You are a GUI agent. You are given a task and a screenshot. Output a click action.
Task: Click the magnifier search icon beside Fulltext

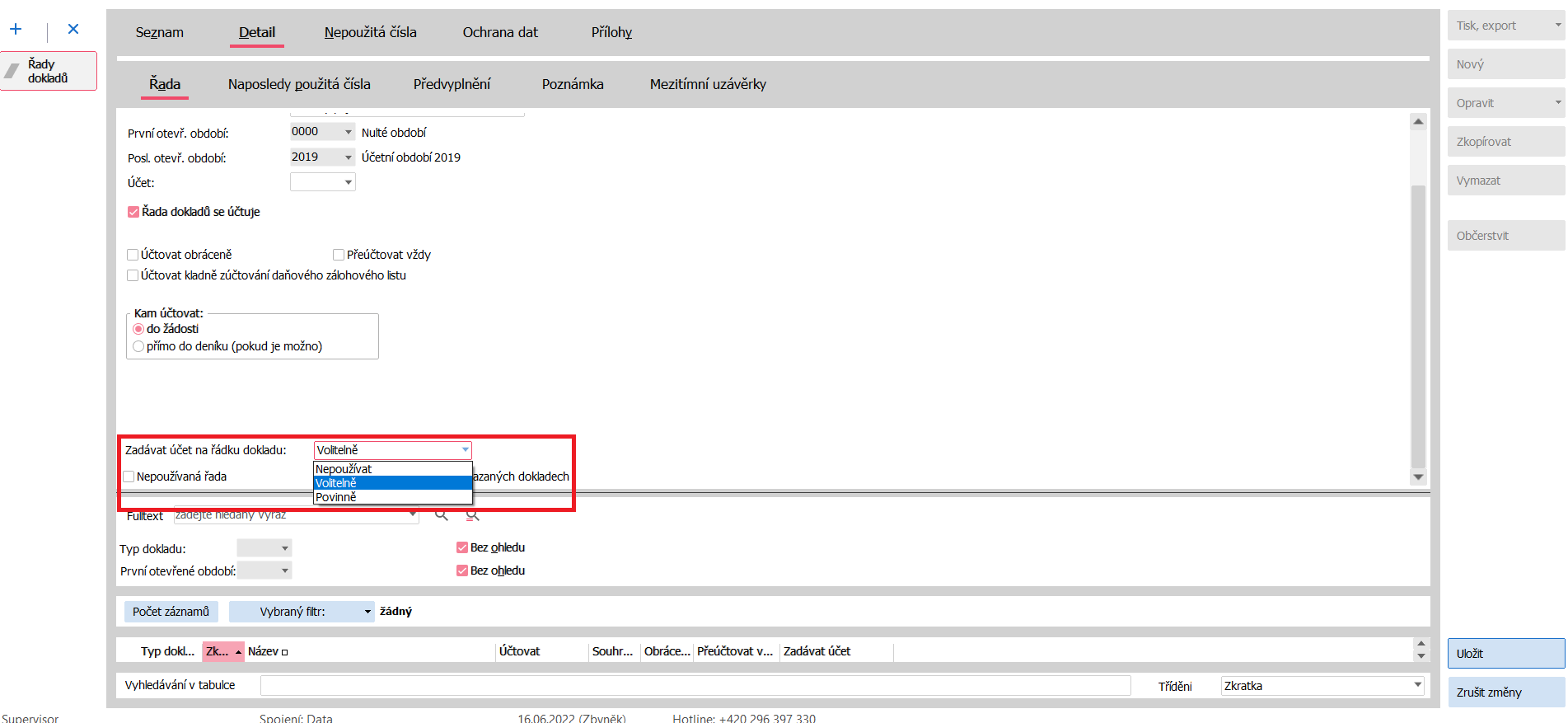tap(442, 515)
